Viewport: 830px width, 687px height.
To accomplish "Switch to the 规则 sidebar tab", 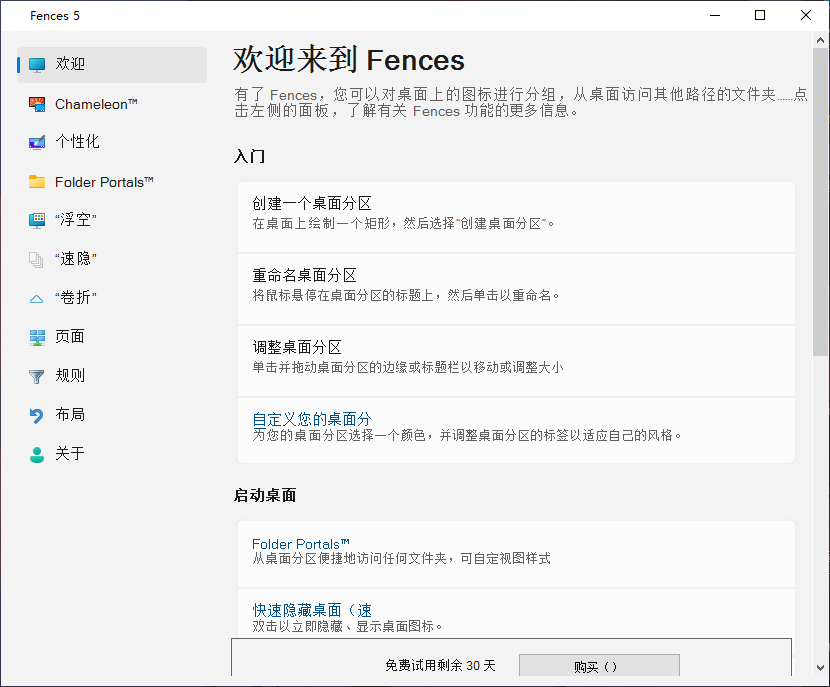I will 70,376.
